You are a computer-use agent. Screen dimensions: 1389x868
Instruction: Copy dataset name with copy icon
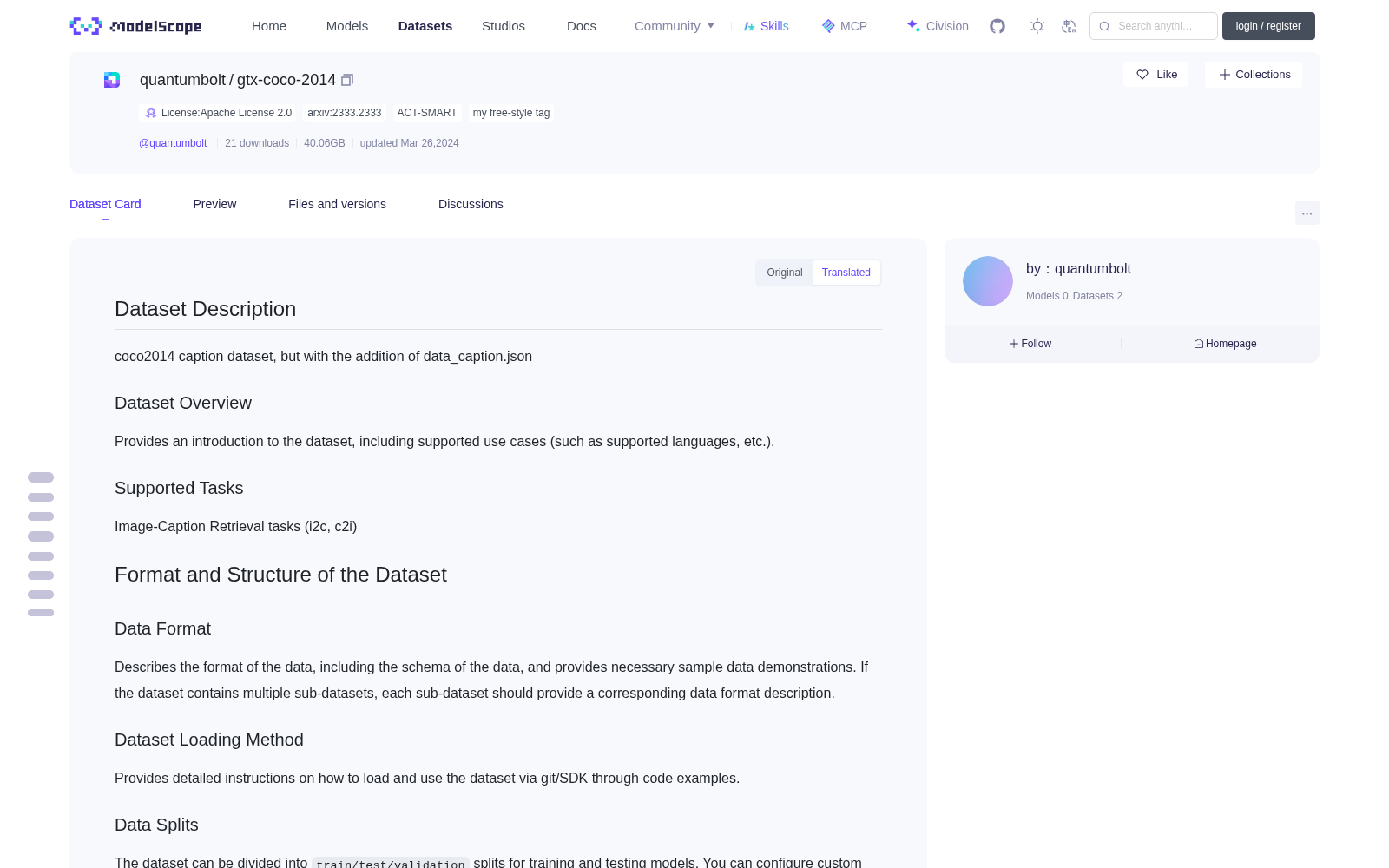347,80
